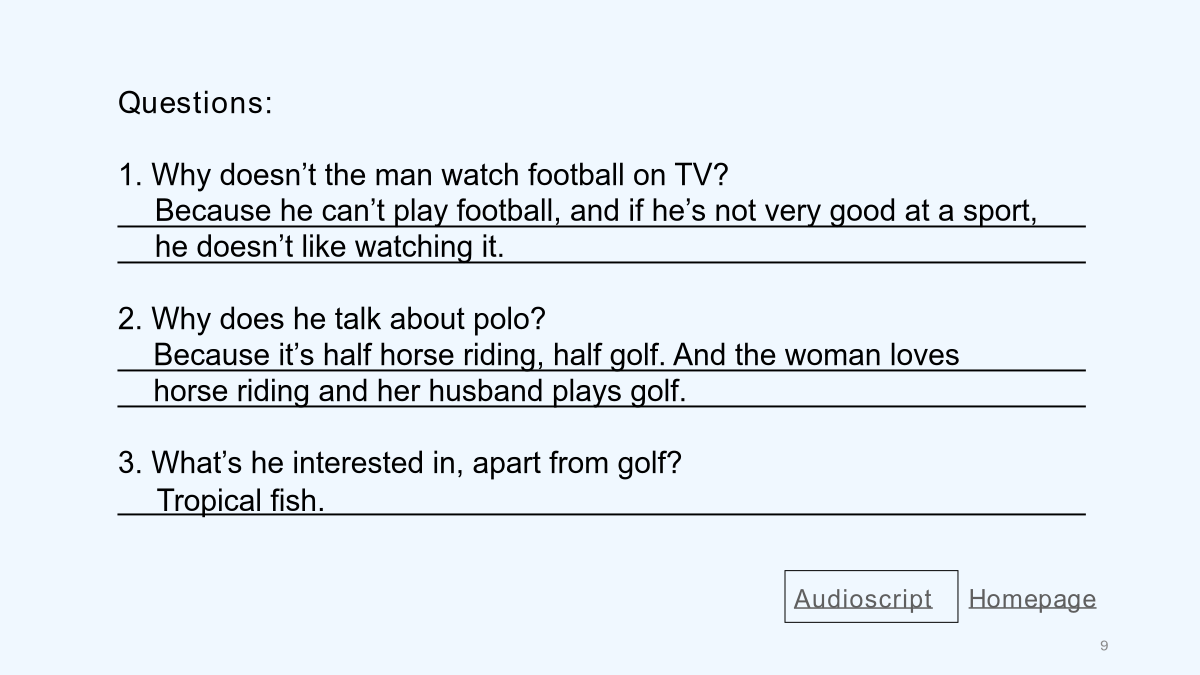Viewport: 1200px width, 675px height.
Task: Click the answer line starting 'Because it's half horse'
Action: pyautogui.click(x=556, y=355)
